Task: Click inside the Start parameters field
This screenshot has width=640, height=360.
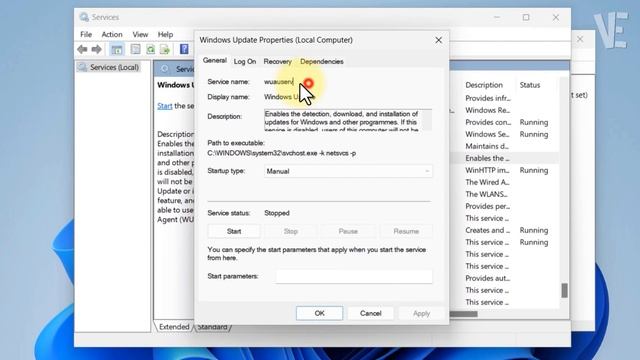Action: tap(354, 276)
